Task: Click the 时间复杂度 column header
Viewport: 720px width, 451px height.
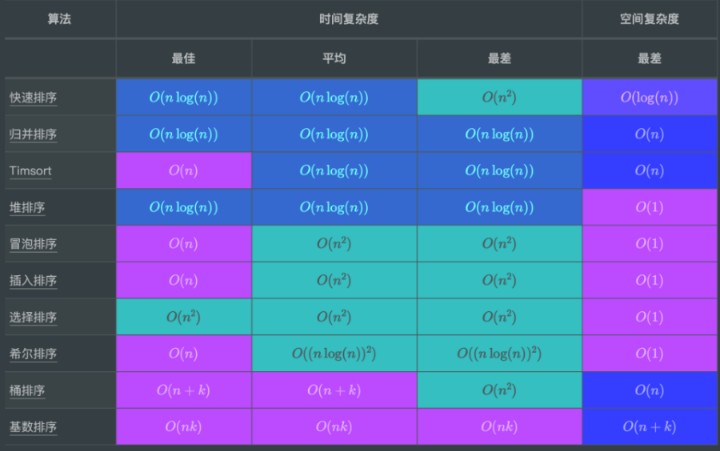Action: [x=348, y=19]
